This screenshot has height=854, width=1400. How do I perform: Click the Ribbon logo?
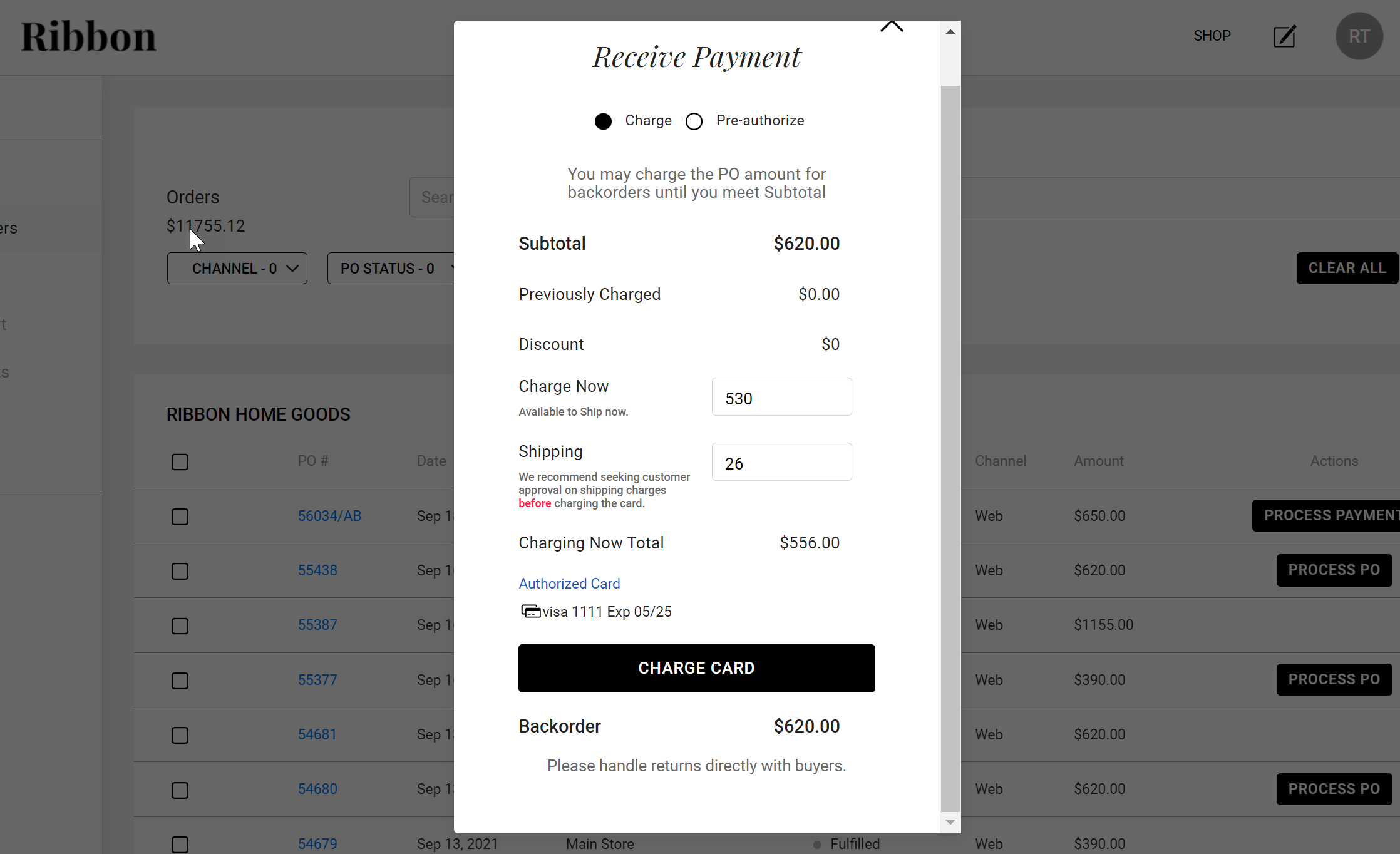pyautogui.click(x=88, y=36)
